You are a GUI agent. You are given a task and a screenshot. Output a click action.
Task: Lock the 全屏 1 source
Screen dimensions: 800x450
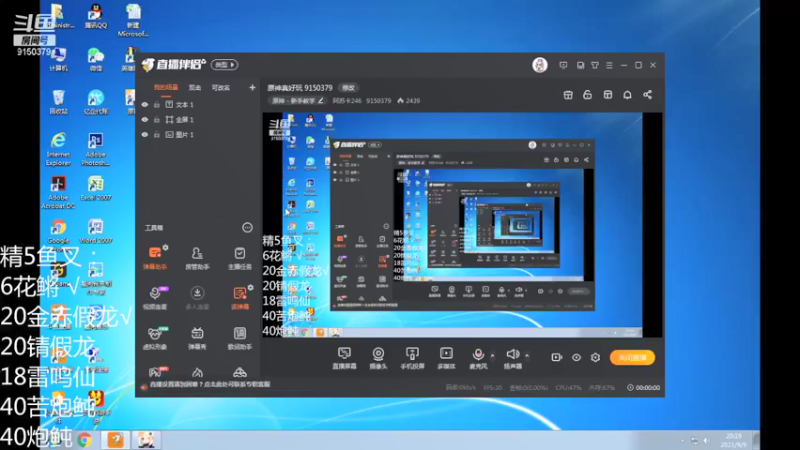(157, 119)
